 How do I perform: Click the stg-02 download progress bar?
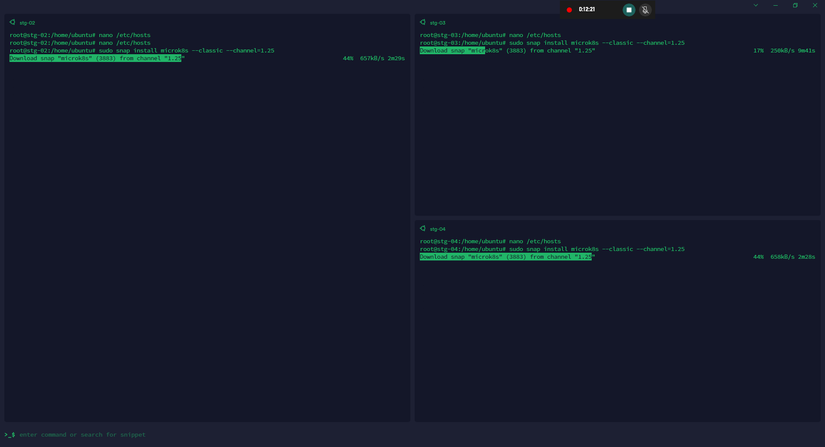[97, 58]
